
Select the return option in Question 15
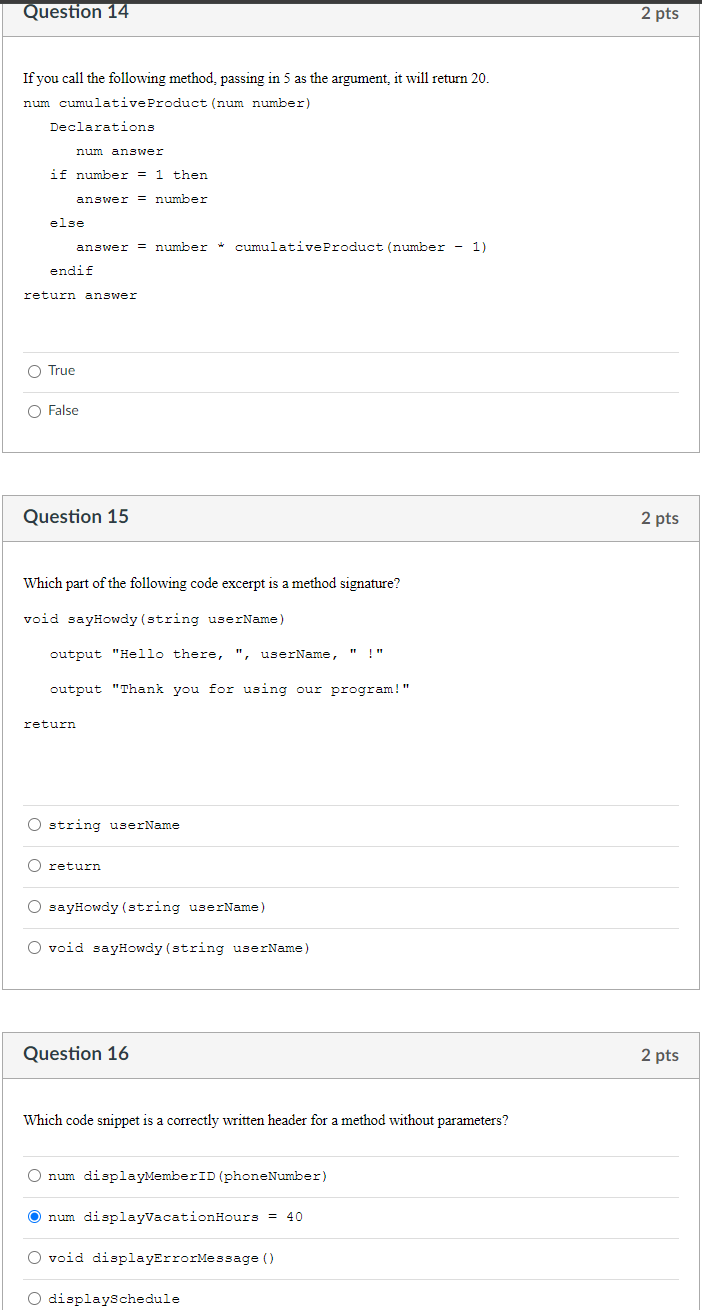click(x=34, y=865)
